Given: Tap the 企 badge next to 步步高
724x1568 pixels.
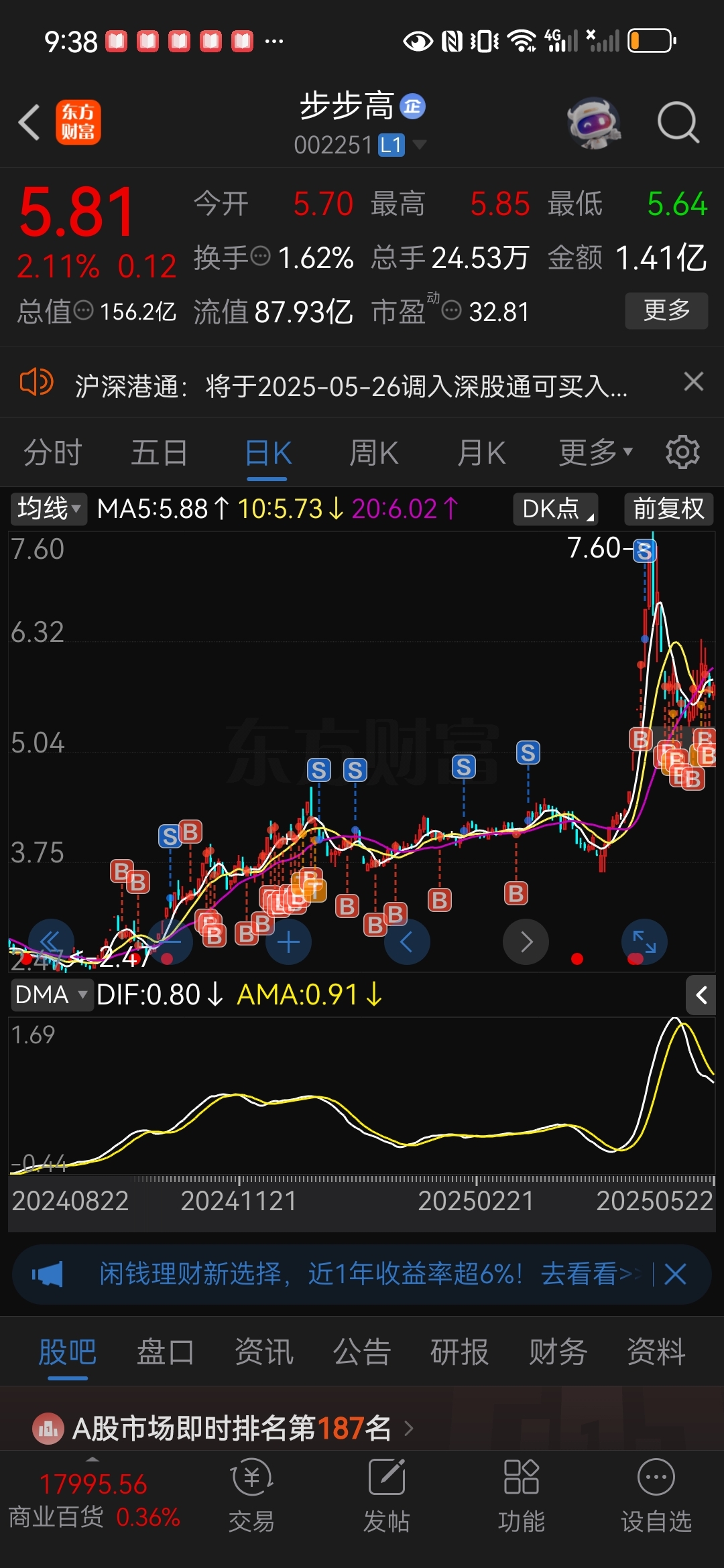Looking at the screenshot, I should click(x=412, y=106).
